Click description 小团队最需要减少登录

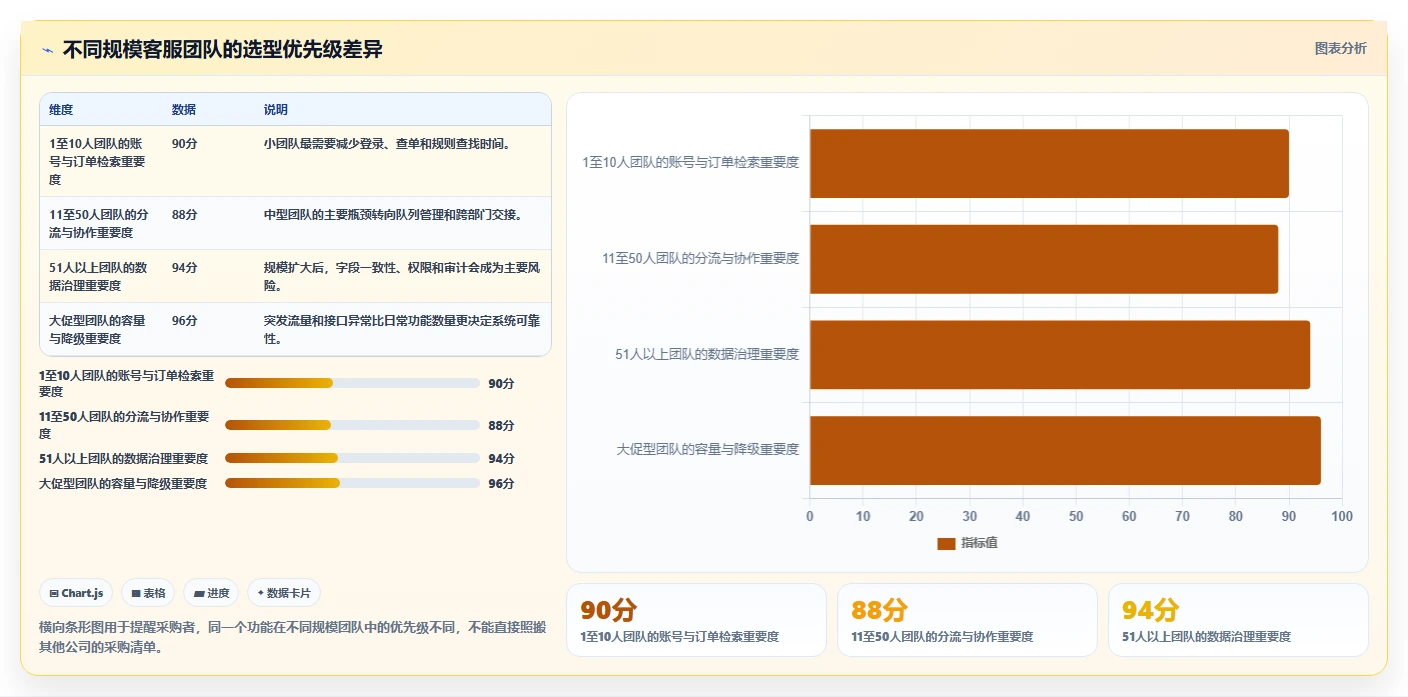(x=388, y=144)
